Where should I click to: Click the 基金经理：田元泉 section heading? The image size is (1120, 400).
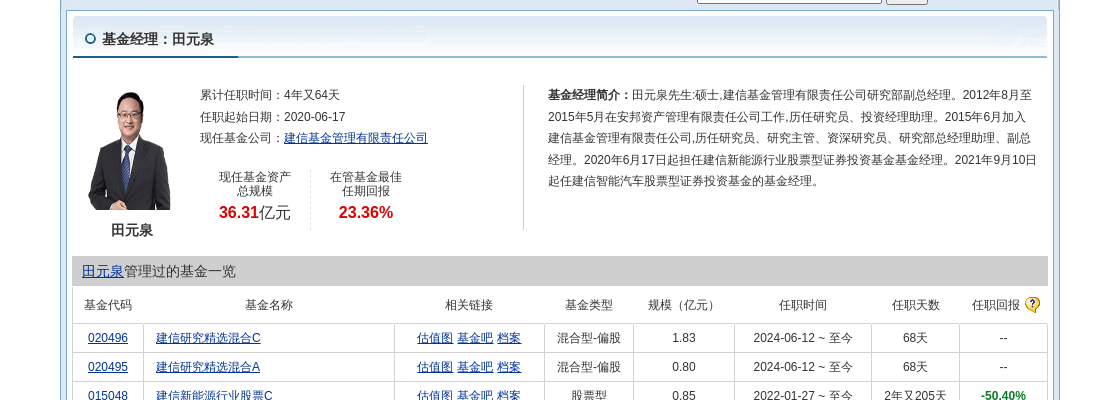158,39
